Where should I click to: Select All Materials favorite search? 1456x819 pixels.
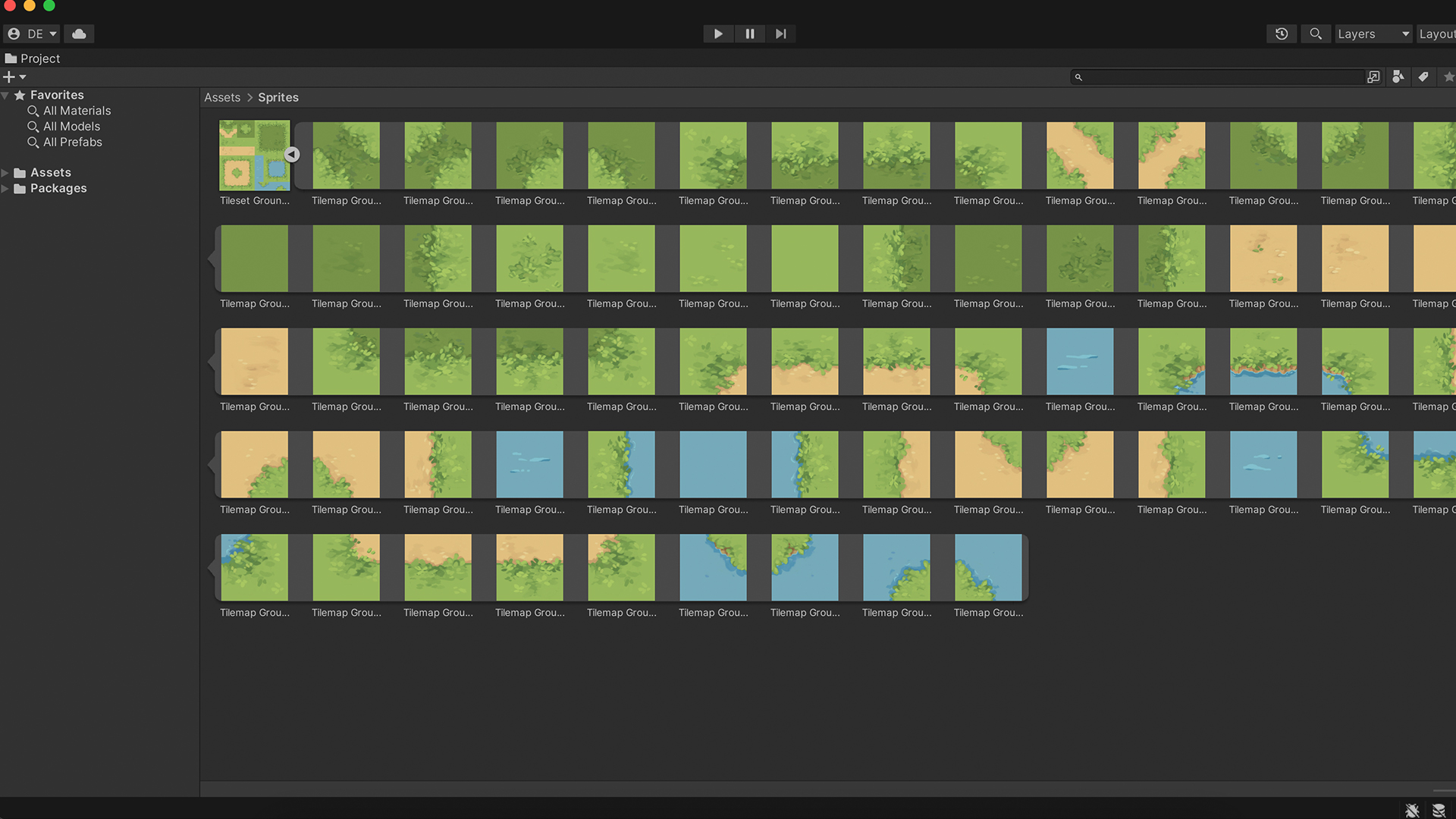coord(77,111)
